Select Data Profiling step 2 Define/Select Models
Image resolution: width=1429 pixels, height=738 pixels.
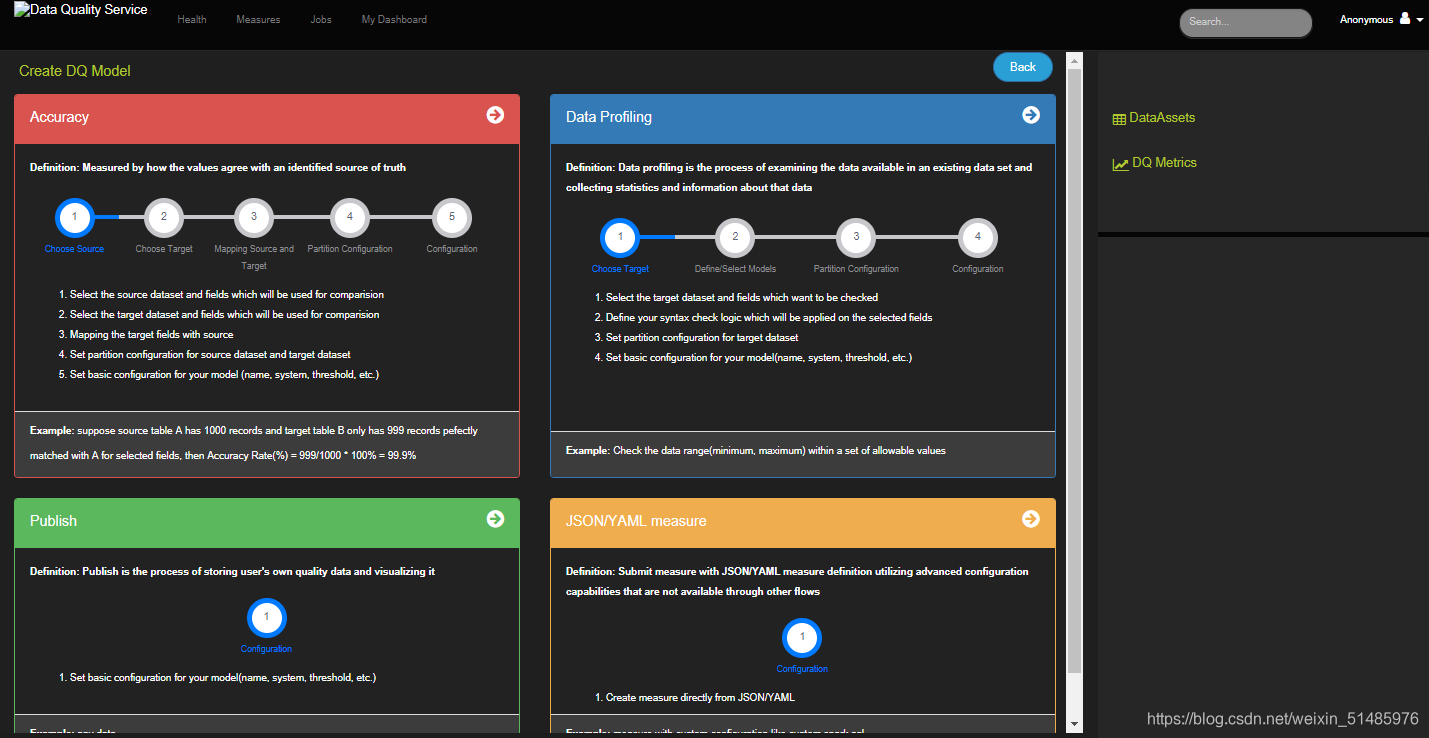coord(735,237)
